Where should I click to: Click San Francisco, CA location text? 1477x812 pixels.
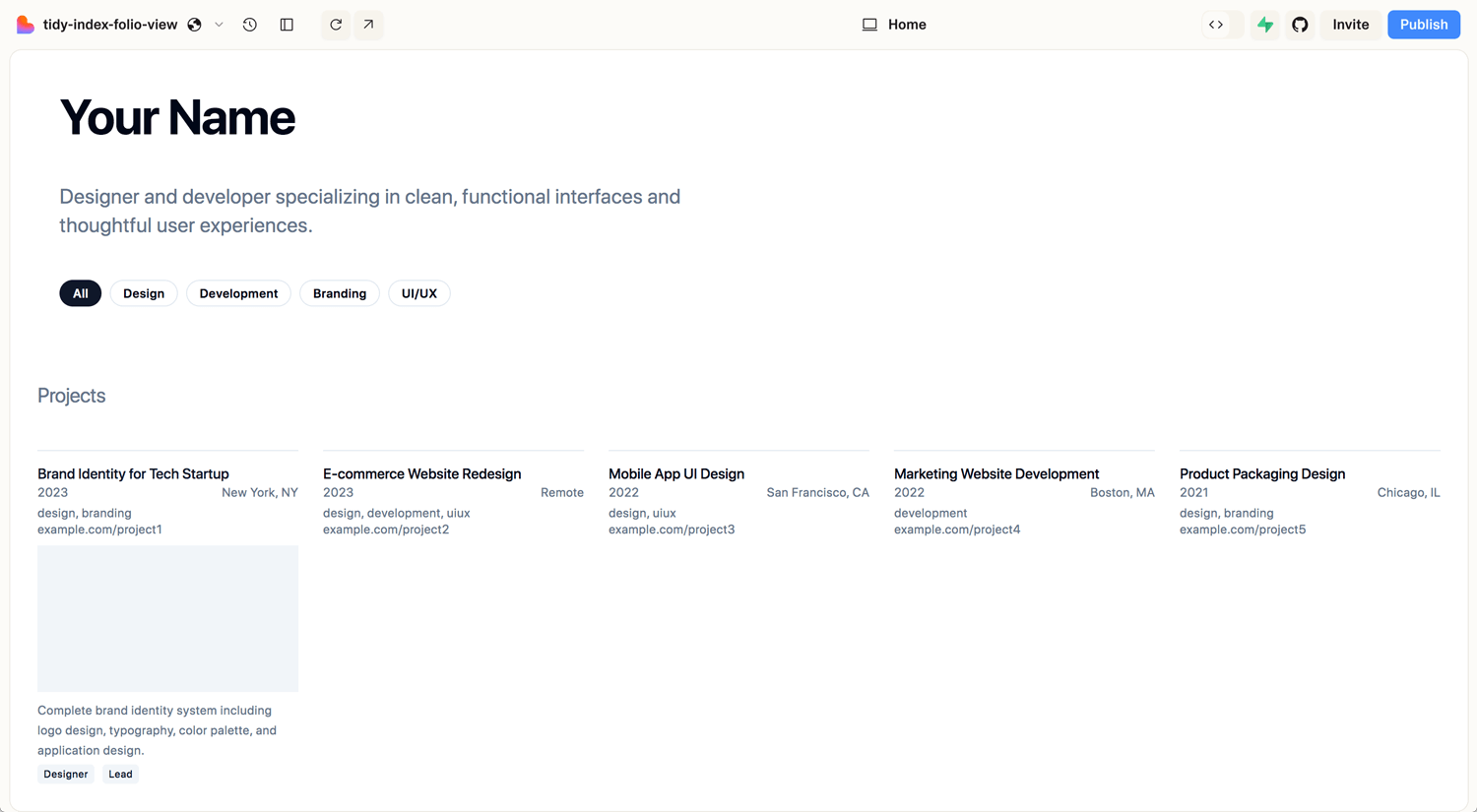[818, 492]
